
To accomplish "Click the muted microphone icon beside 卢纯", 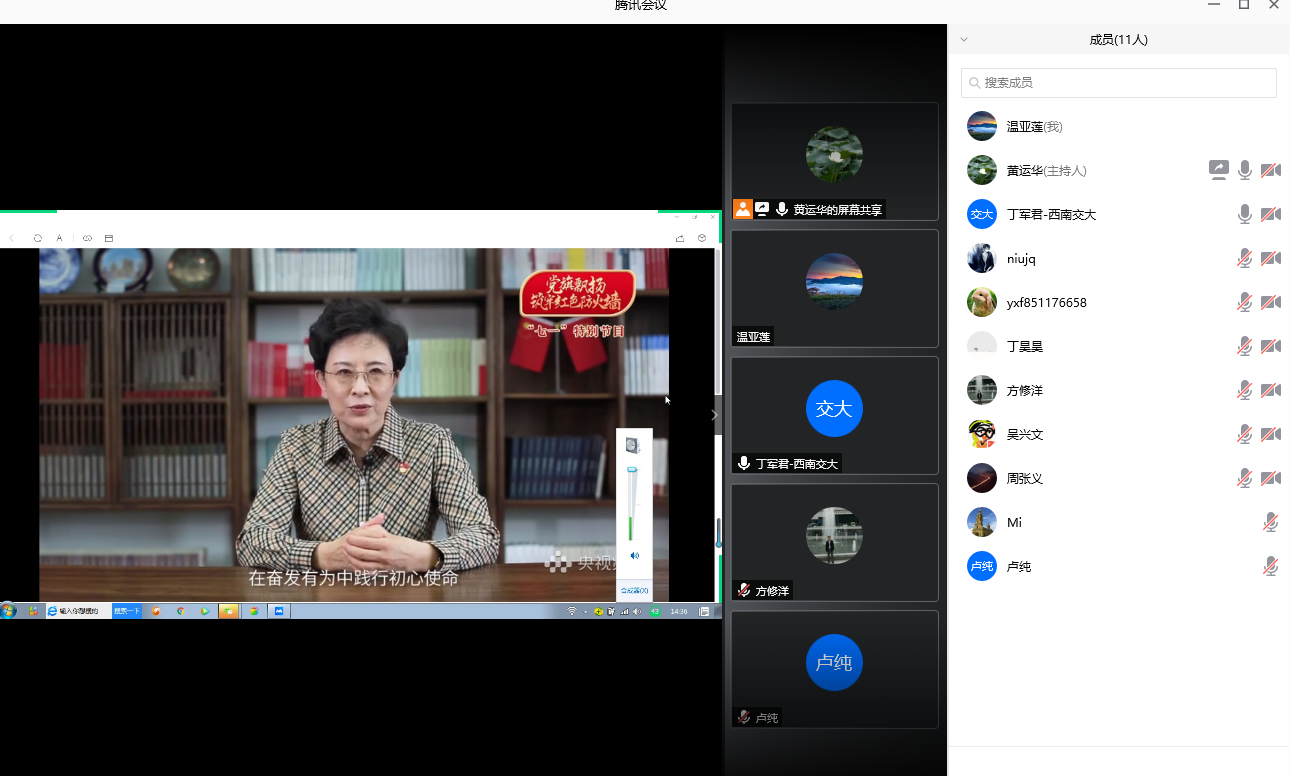I will [x=1270, y=566].
